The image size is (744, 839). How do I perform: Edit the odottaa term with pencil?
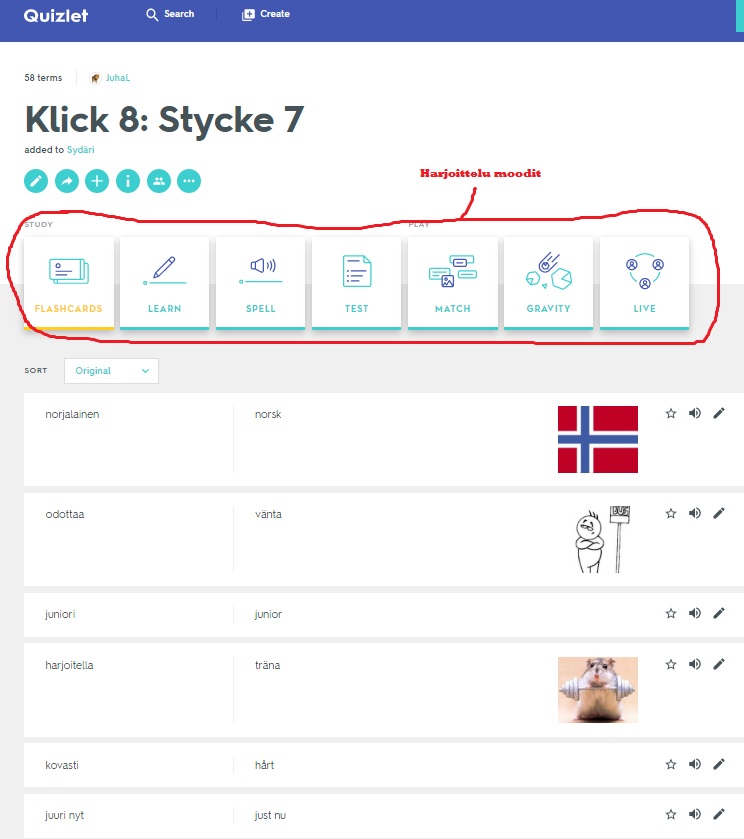pyautogui.click(x=719, y=513)
